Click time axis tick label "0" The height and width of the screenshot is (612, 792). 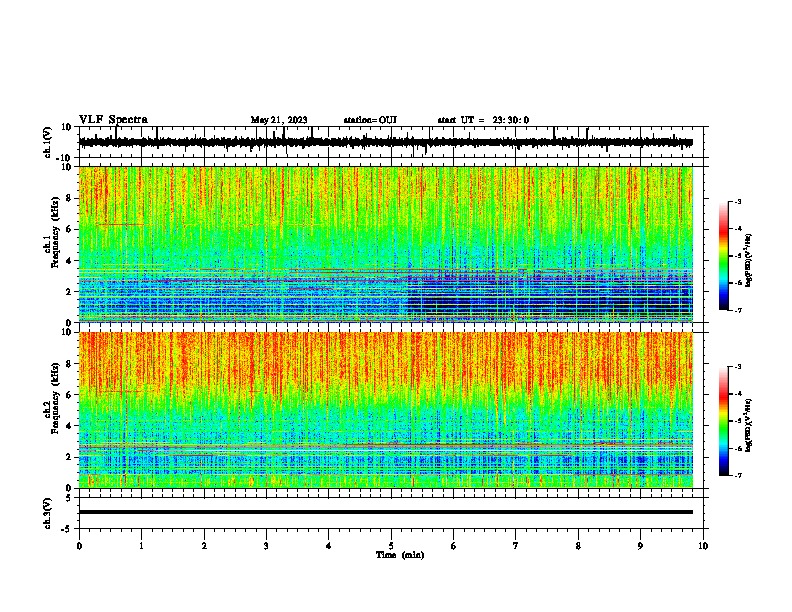tap(79, 546)
